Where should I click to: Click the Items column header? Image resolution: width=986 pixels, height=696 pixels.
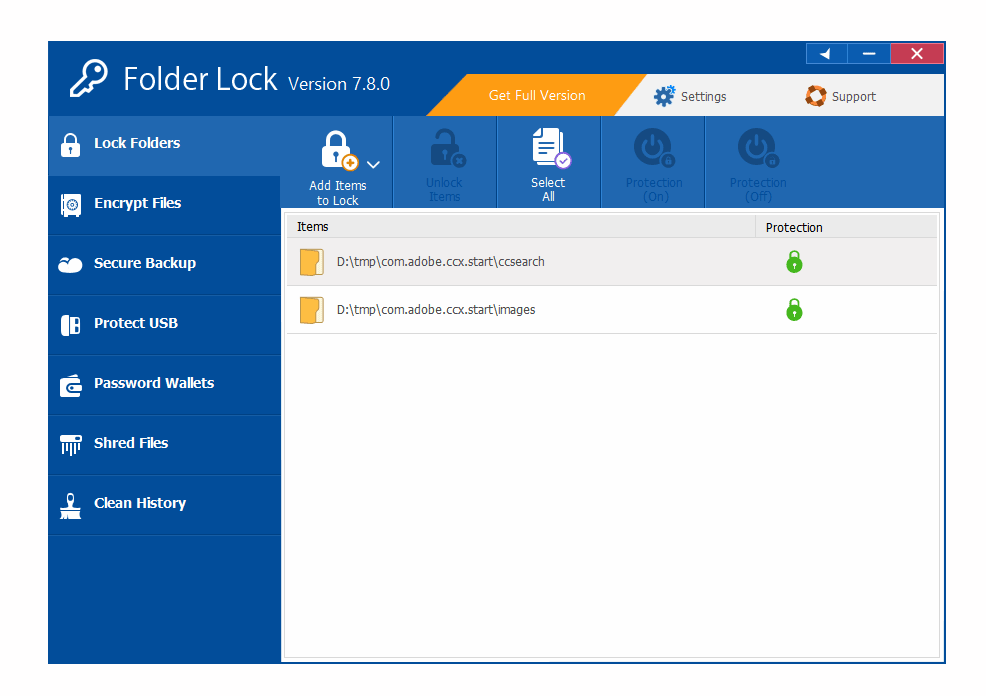tap(521, 226)
